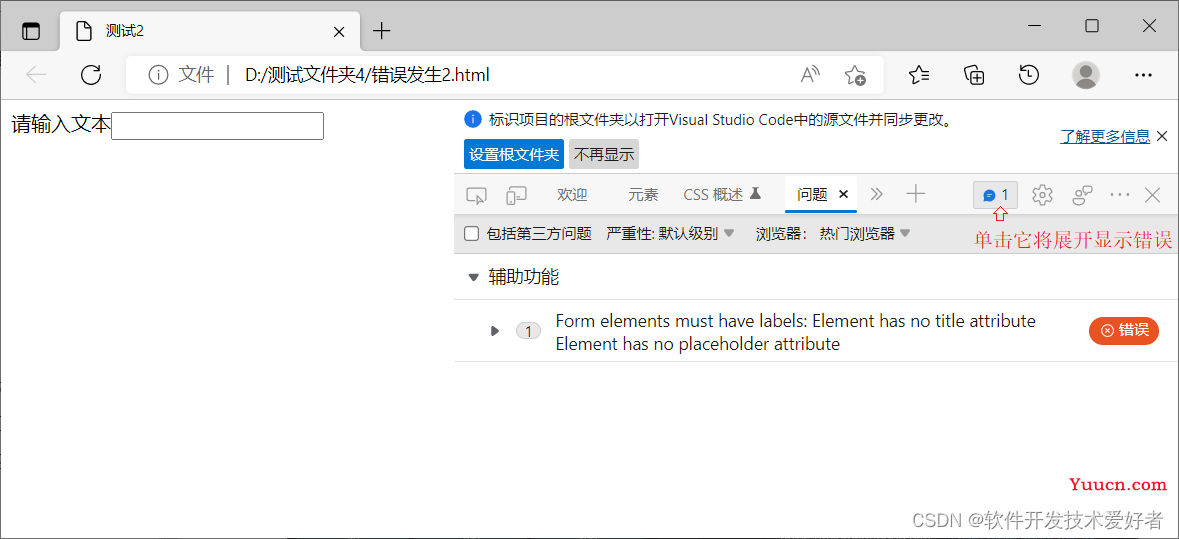This screenshot has width=1179, height=539.
Task: Focus the 请输入文本 input box
Action: click(217, 126)
